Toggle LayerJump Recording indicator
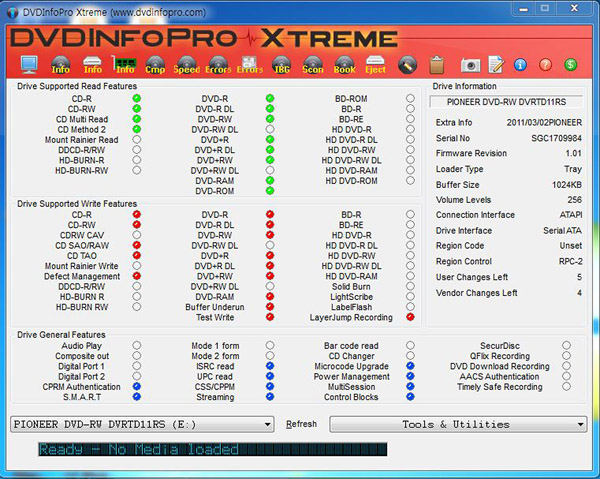600x479 pixels. (x=410, y=317)
